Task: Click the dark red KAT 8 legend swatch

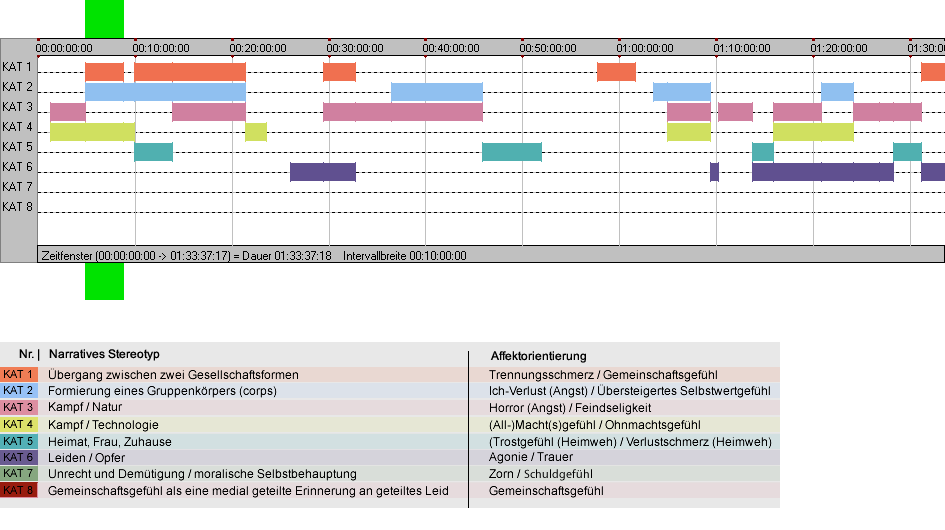Action: 19,490
